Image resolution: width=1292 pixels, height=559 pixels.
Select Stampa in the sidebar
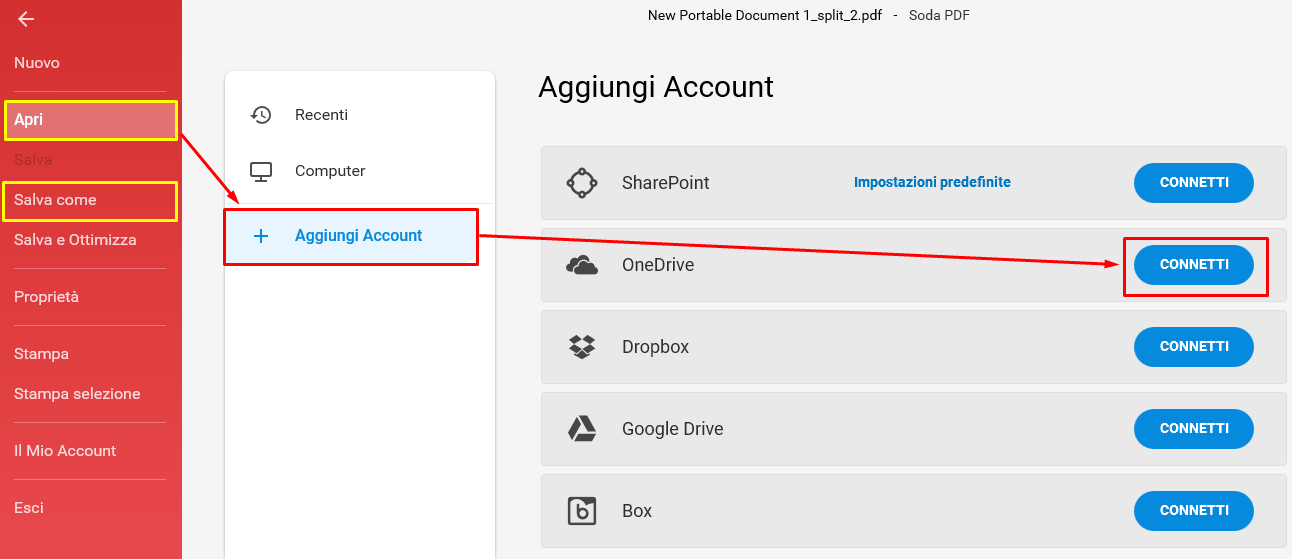41,354
